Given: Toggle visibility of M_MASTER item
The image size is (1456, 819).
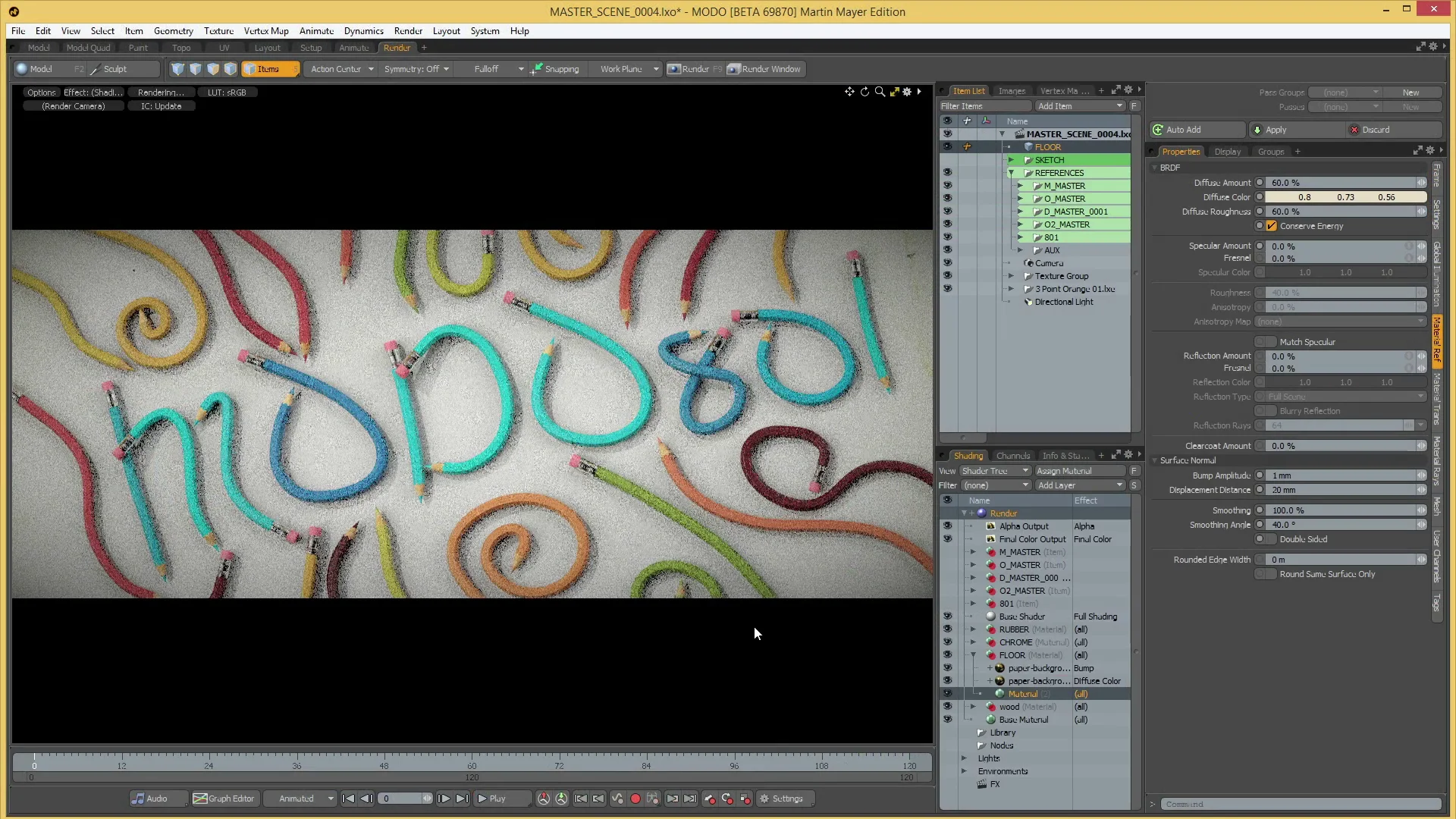Looking at the screenshot, I should (947, 186).
